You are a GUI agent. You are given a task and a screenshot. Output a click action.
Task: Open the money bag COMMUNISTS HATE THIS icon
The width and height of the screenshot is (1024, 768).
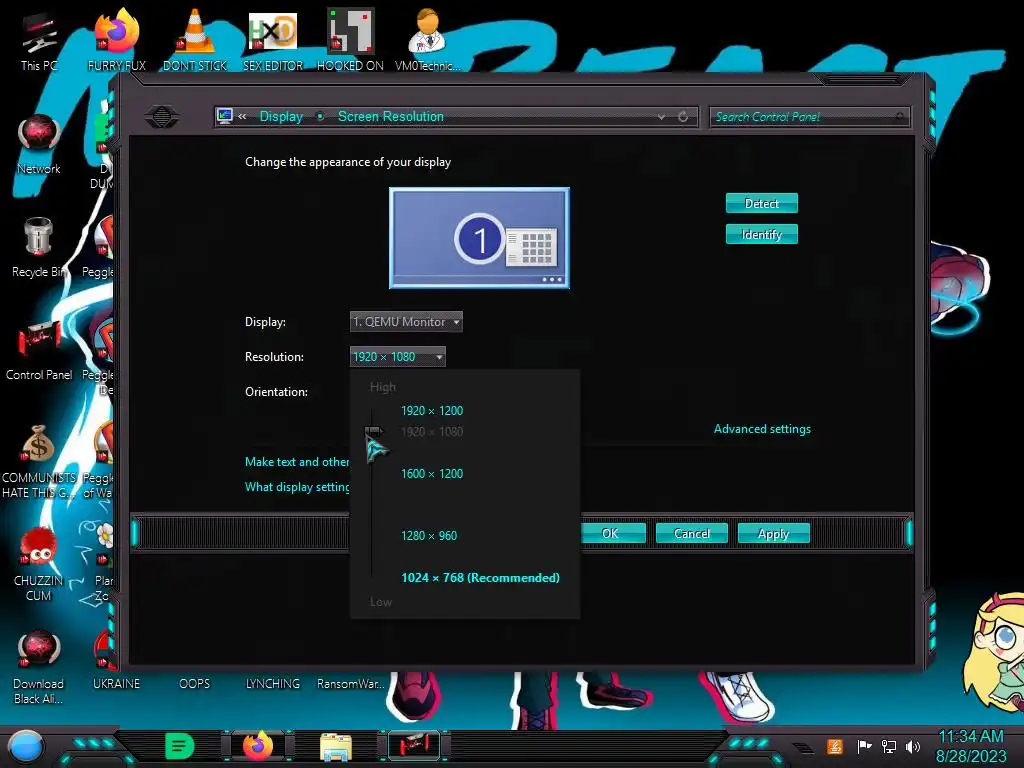pyautogui.click(x=39, y=461)
